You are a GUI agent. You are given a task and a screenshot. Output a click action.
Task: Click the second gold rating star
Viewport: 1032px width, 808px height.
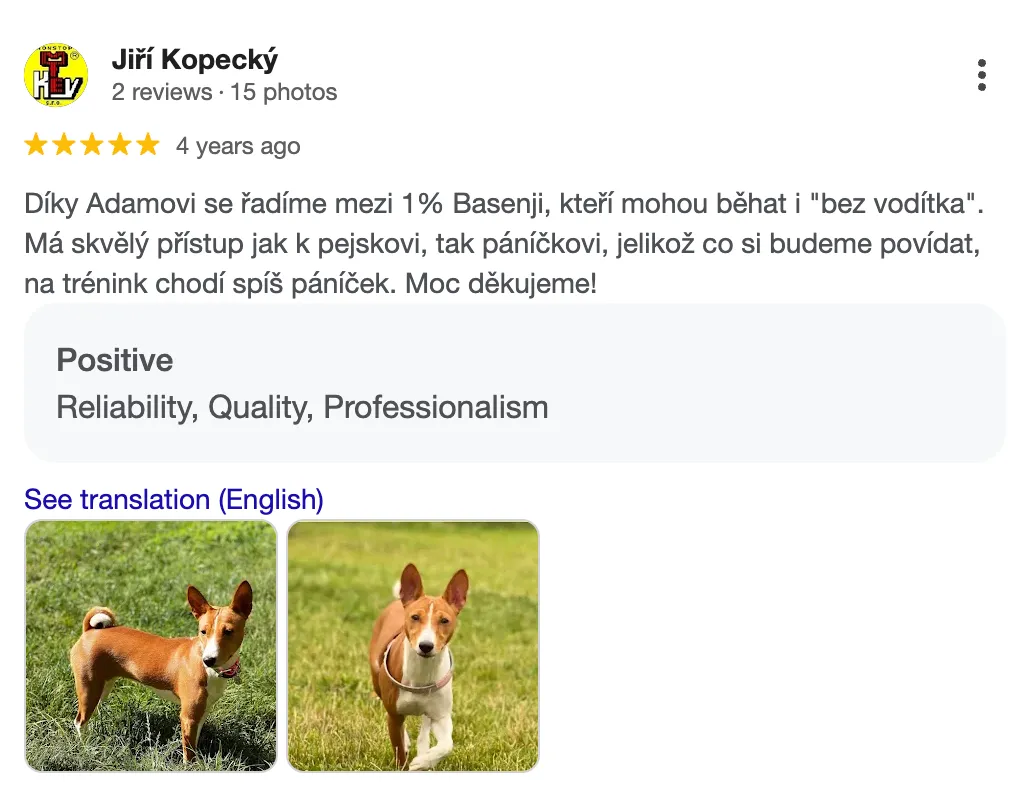pos(64,146)
